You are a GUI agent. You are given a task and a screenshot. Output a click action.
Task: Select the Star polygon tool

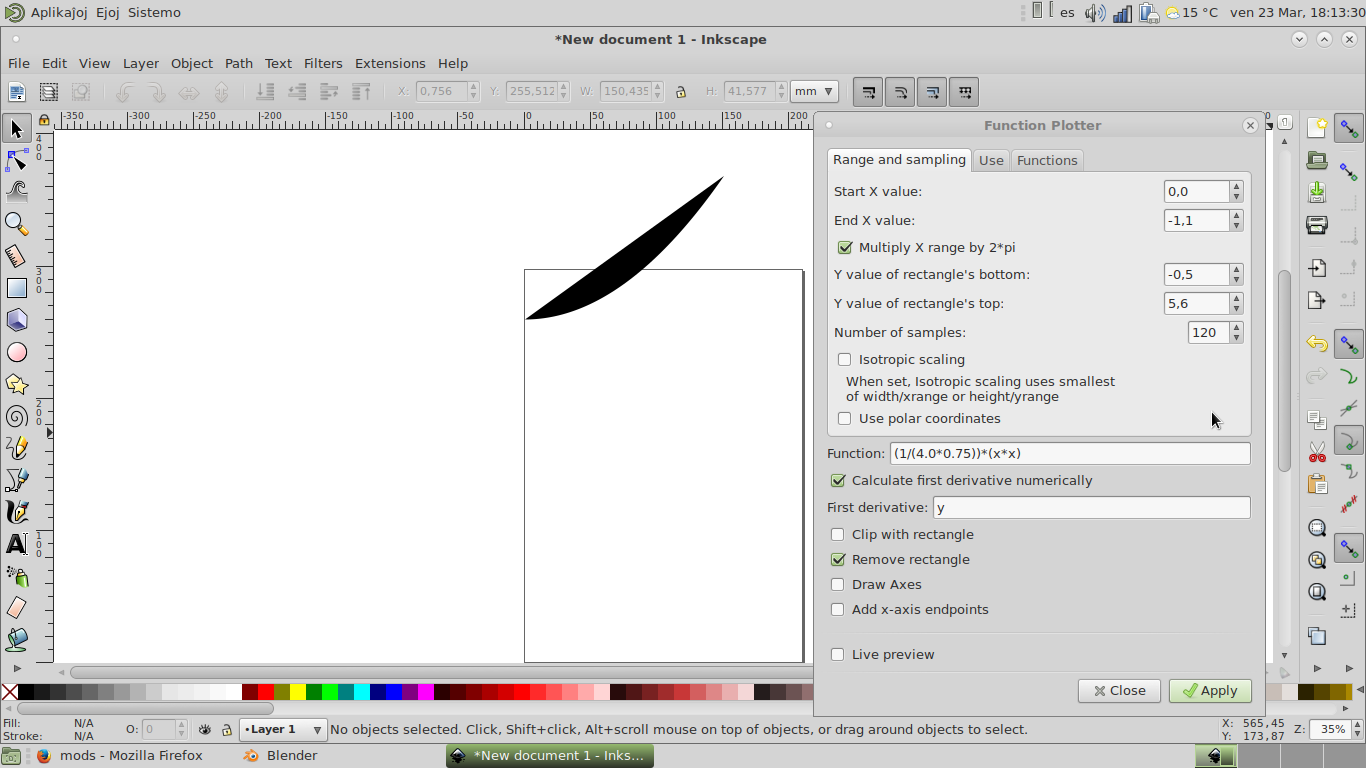(x=16, y=384)
